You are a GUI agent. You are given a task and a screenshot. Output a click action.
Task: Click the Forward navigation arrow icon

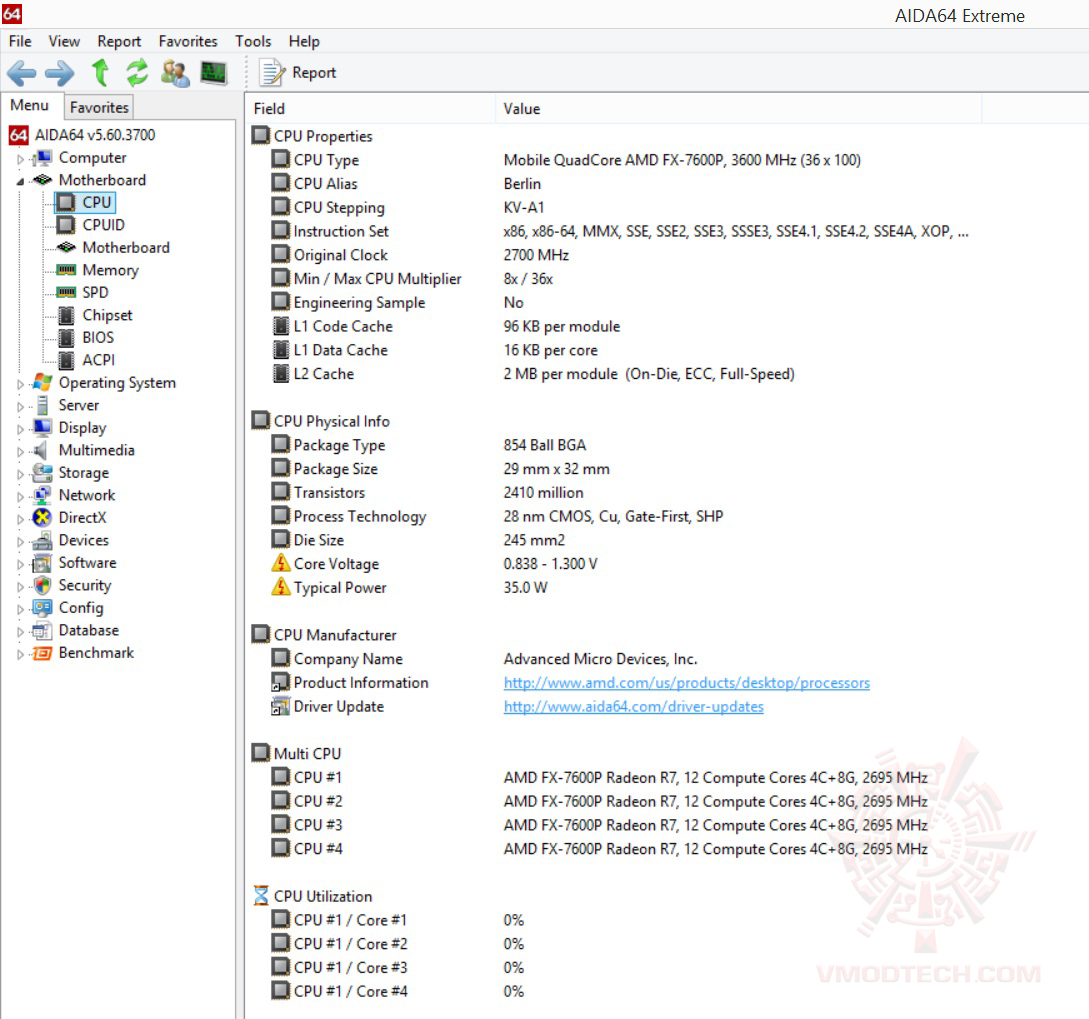click(x=60, y=73)
